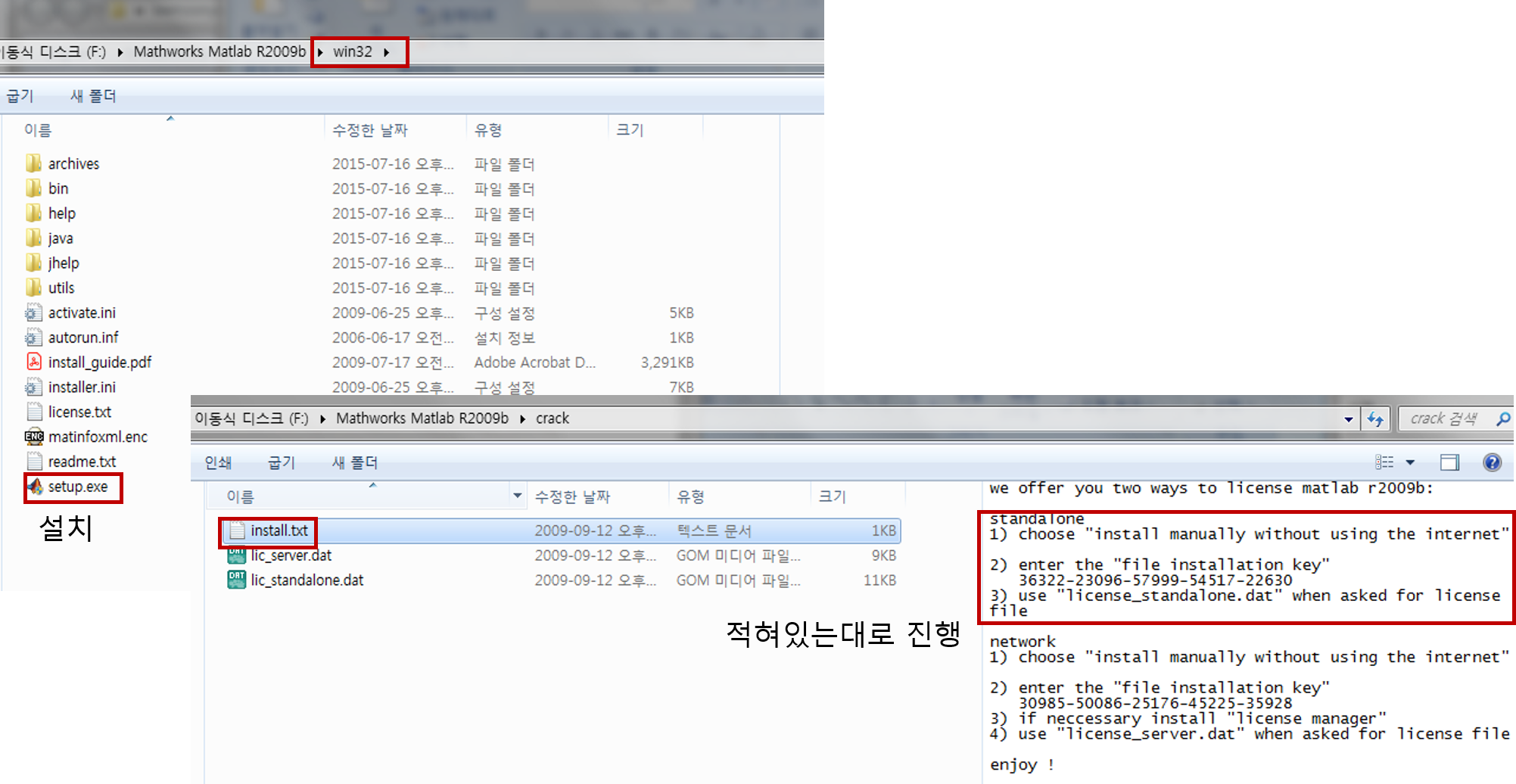The width and height of the screenshot is (1516, 784).
Task: Click the install.txt file icon
Action: click(237, 530)
